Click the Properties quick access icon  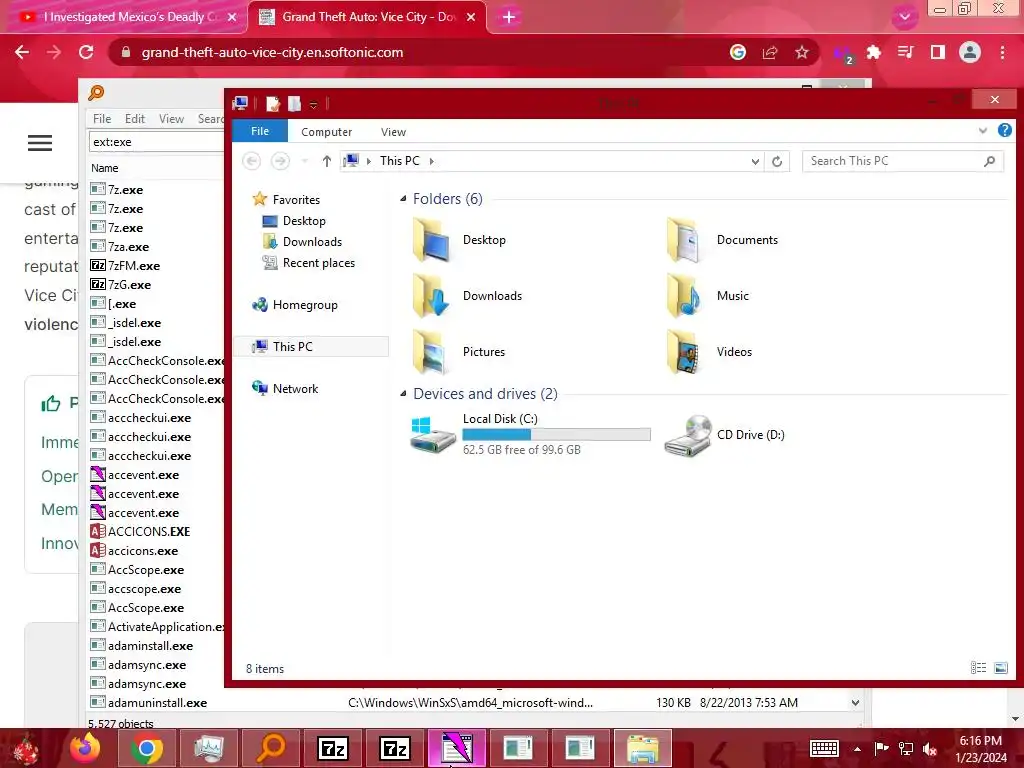tap(273, 103)
